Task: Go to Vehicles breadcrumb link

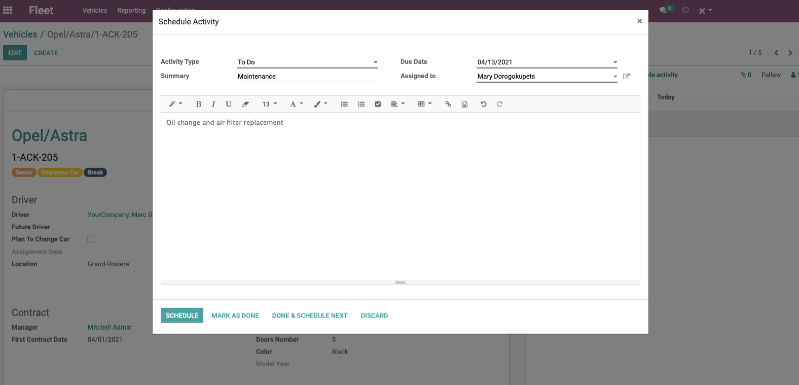Action: [20, 35]
